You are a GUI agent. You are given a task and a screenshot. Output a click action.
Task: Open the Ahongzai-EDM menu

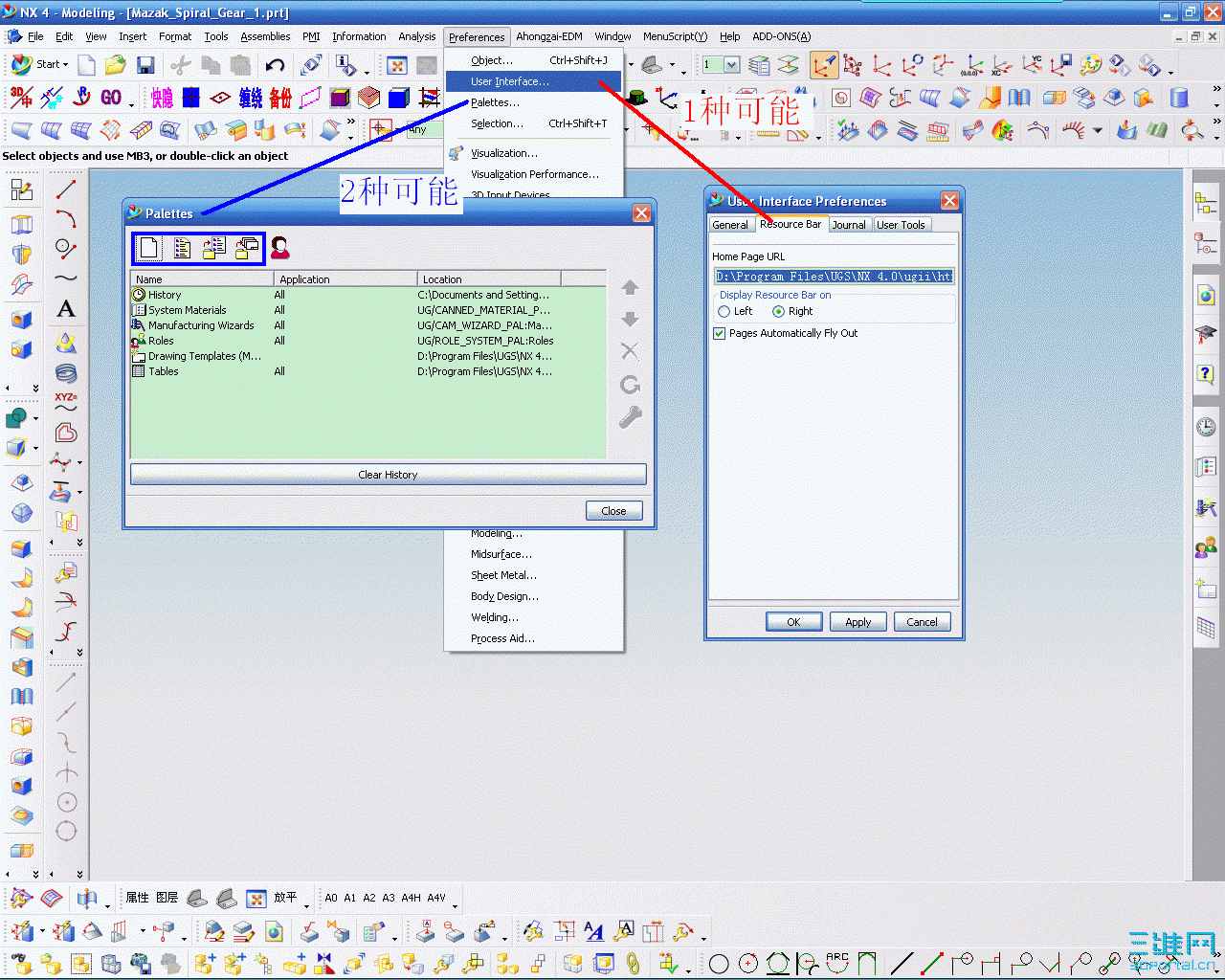coord(549,37)
